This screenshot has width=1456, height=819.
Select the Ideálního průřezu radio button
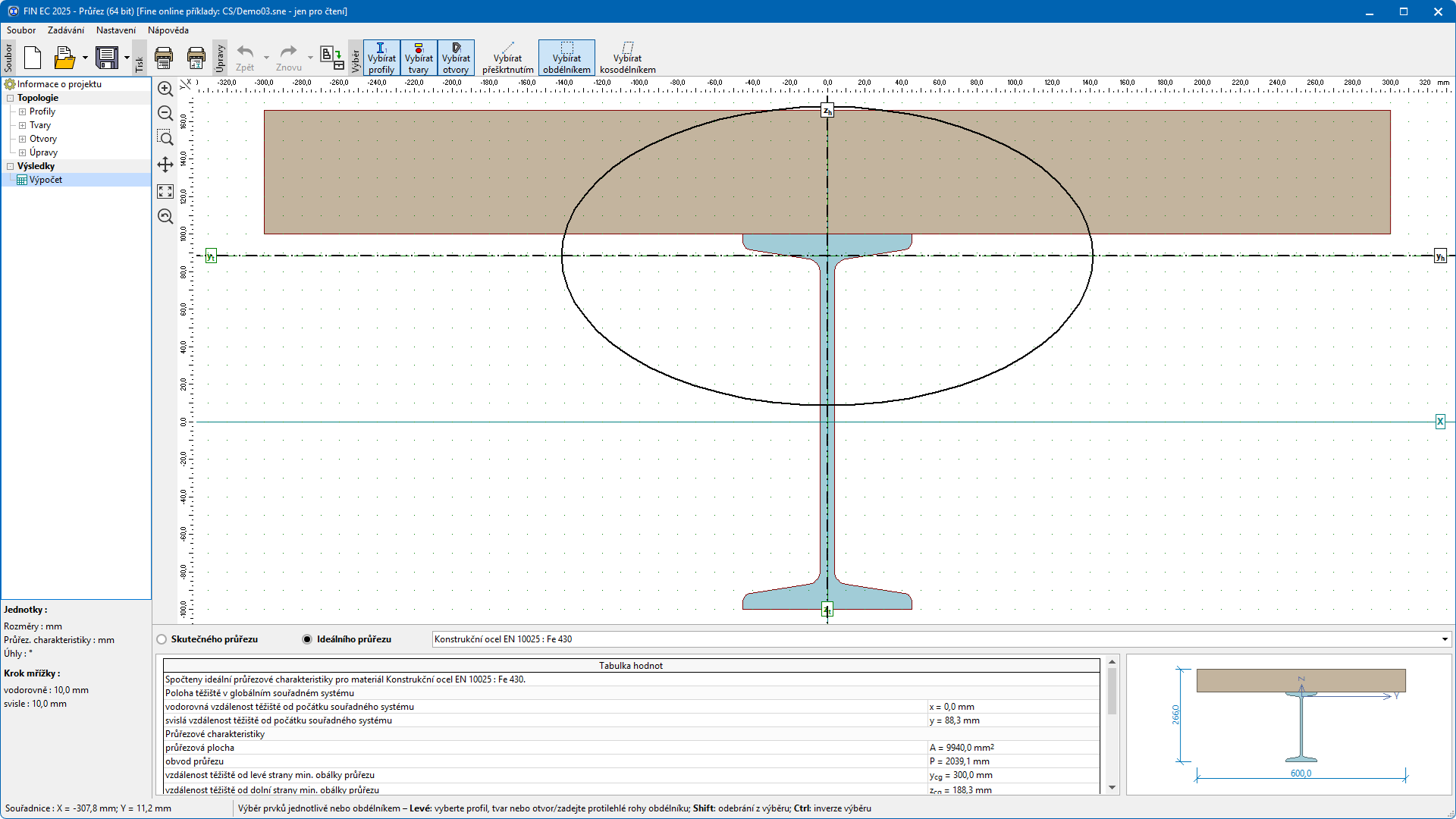point(307,639)
